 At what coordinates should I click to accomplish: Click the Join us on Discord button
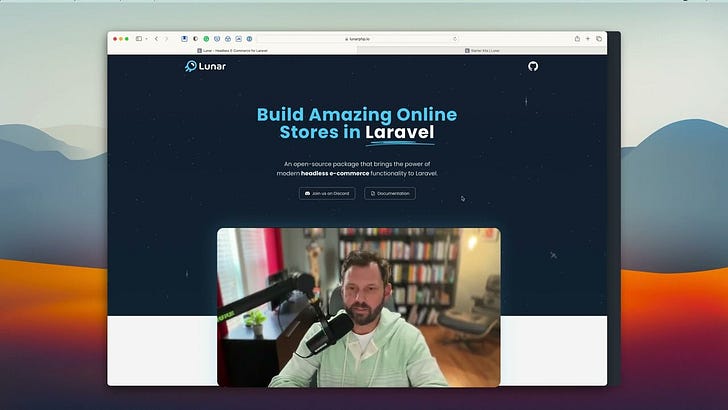(327, 193)
